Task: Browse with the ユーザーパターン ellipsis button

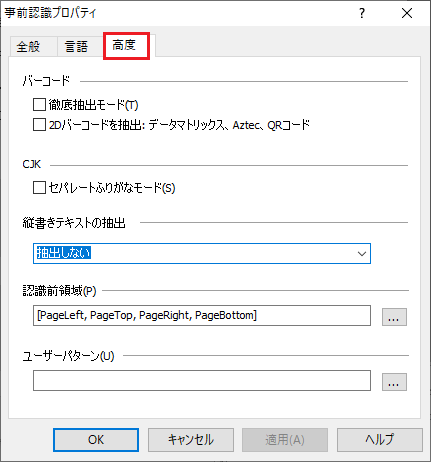Action: click(x=394, y=382)
